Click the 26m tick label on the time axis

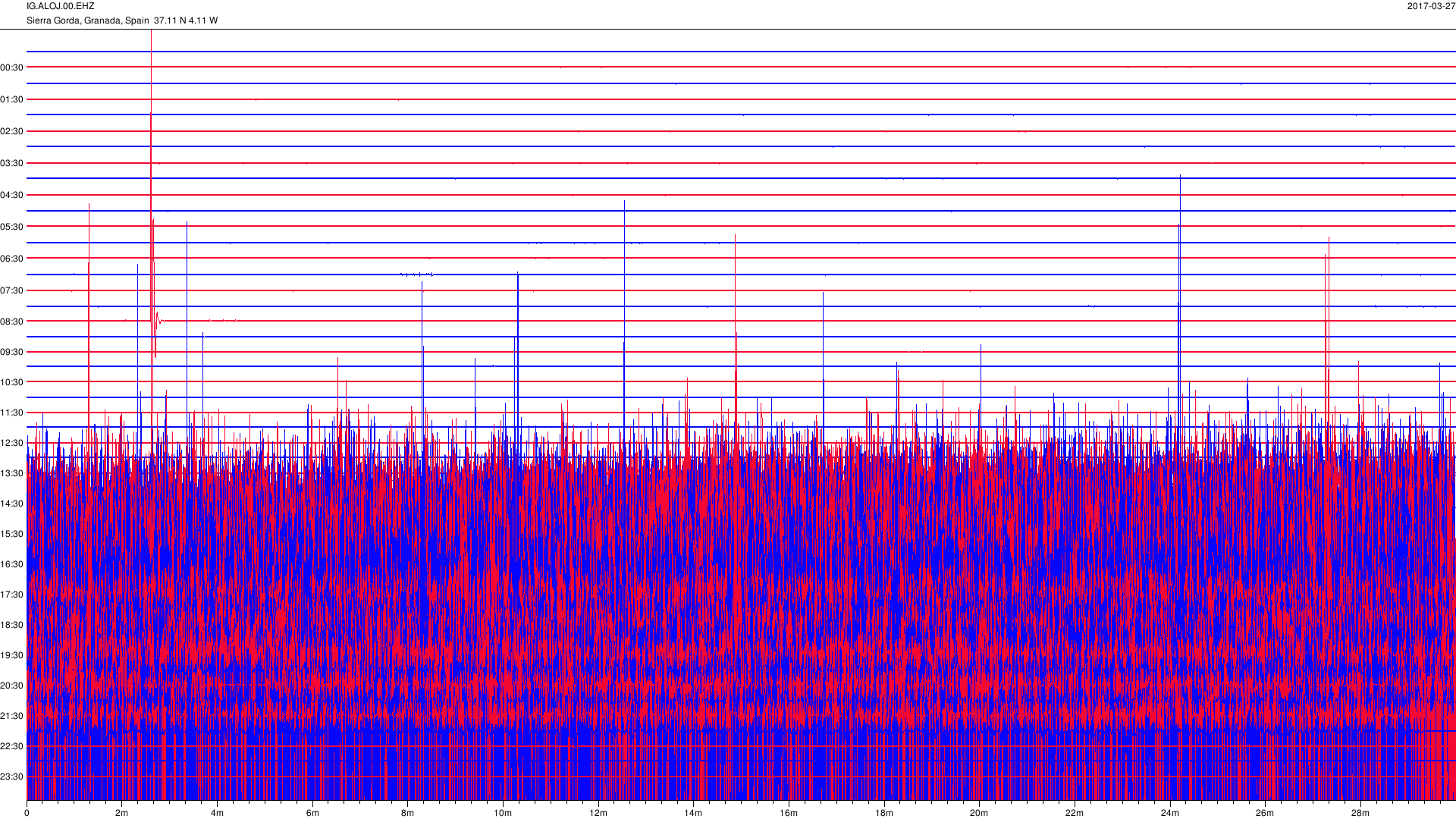click(x=1265, y=813)
